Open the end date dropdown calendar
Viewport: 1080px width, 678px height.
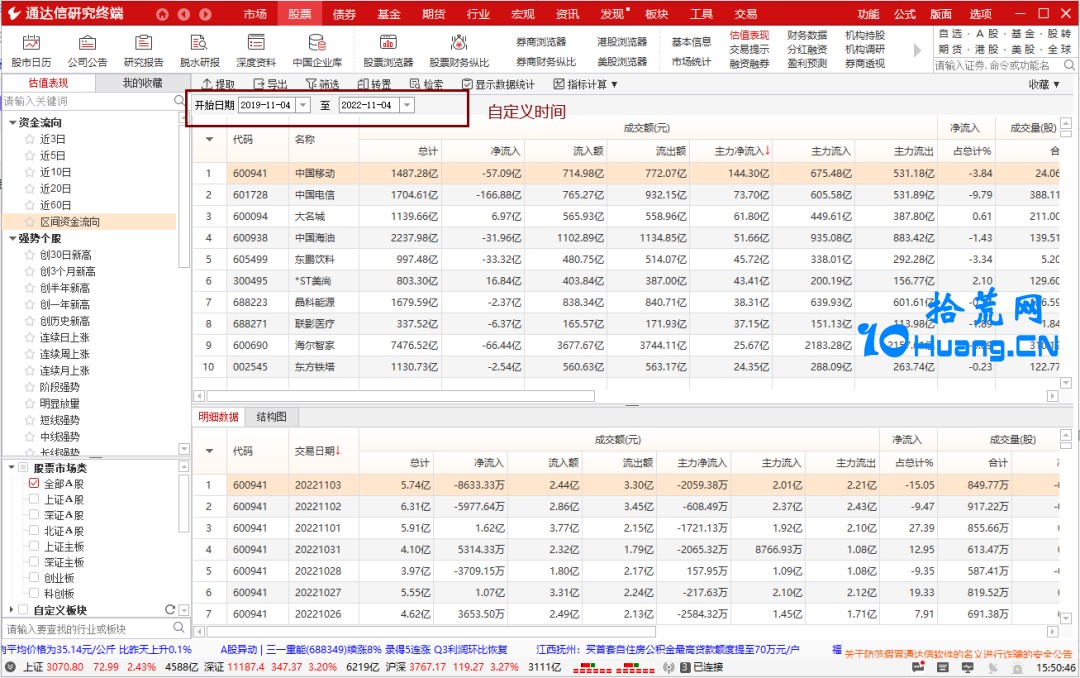[x=407, y=105]
